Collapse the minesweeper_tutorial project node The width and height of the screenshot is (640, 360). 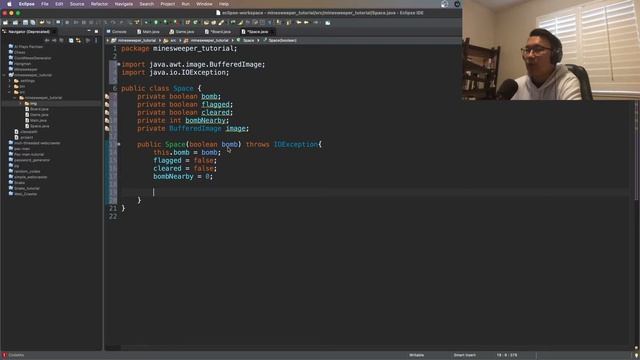(x=5, y=75)
